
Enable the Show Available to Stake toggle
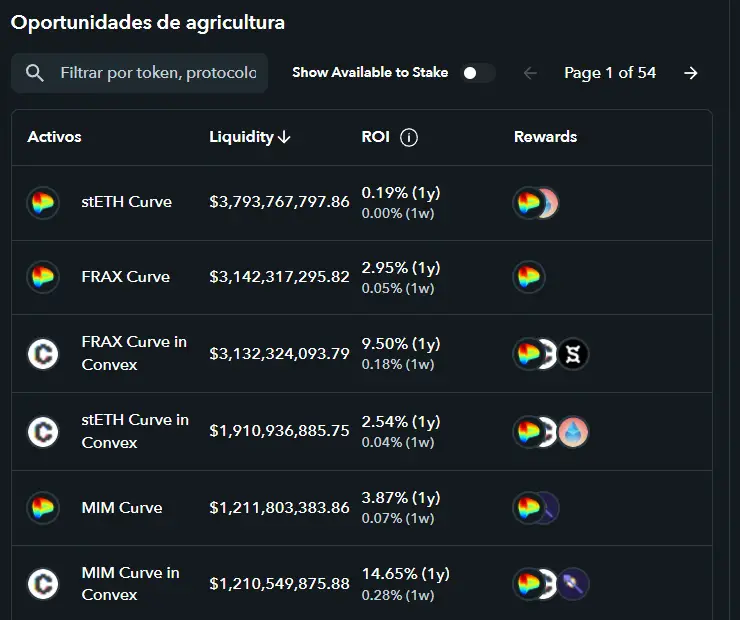tap(477, 73)
